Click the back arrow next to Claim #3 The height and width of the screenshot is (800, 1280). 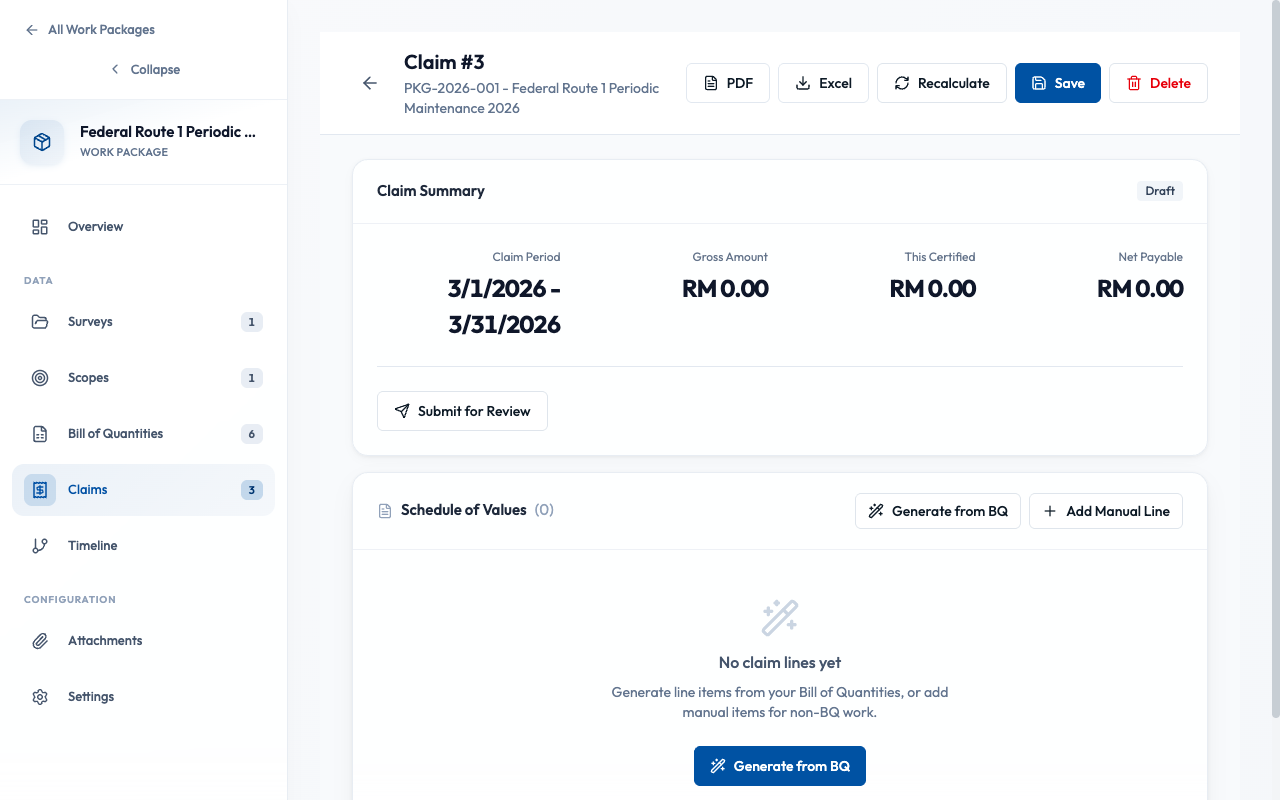tap(370, 83)
